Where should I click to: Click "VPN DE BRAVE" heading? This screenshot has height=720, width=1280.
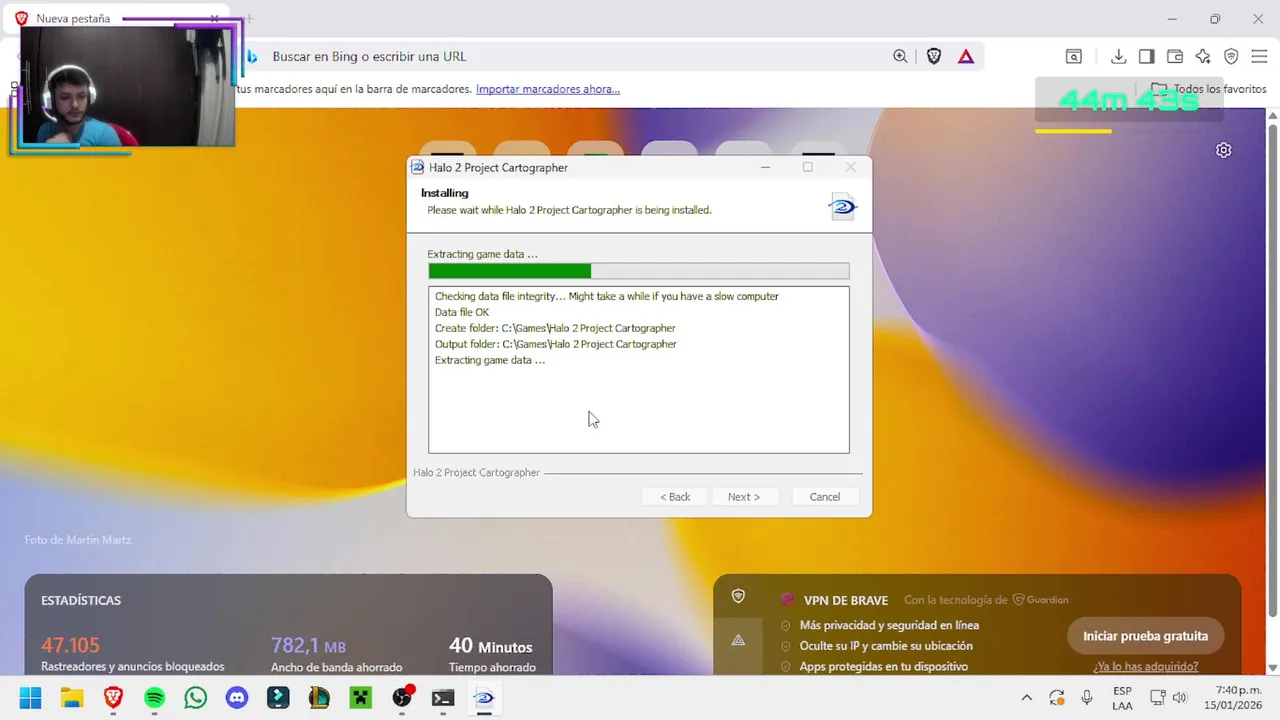coord(846,600)
